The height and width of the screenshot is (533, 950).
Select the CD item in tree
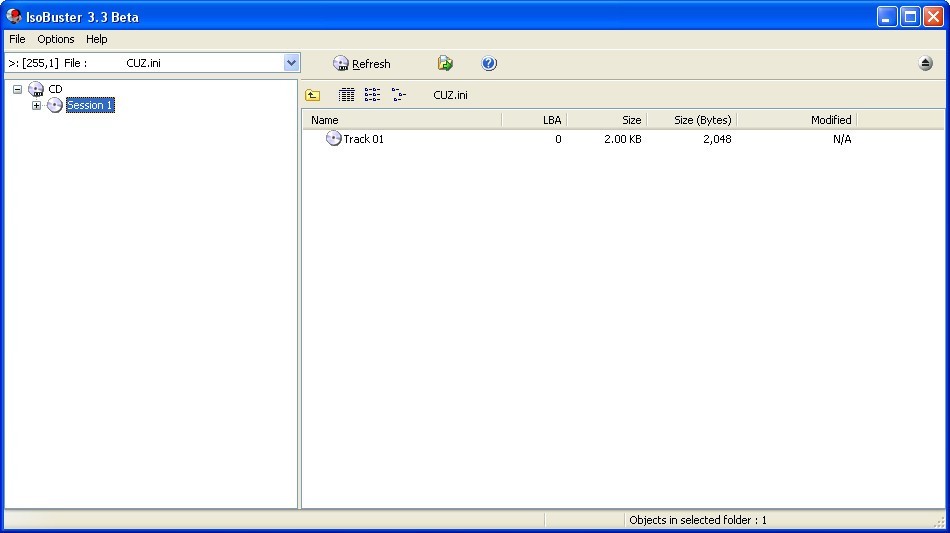[55, 89]
